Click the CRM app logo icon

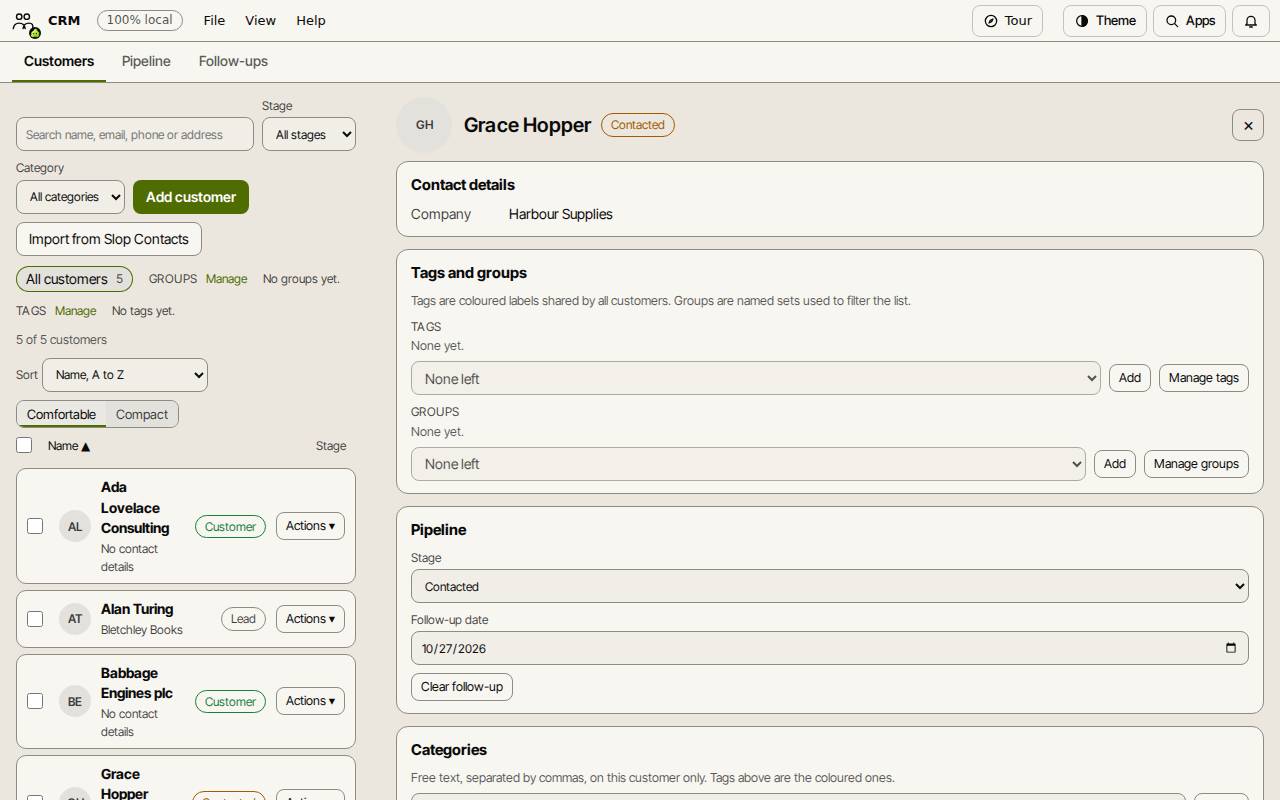pos(24,22)
